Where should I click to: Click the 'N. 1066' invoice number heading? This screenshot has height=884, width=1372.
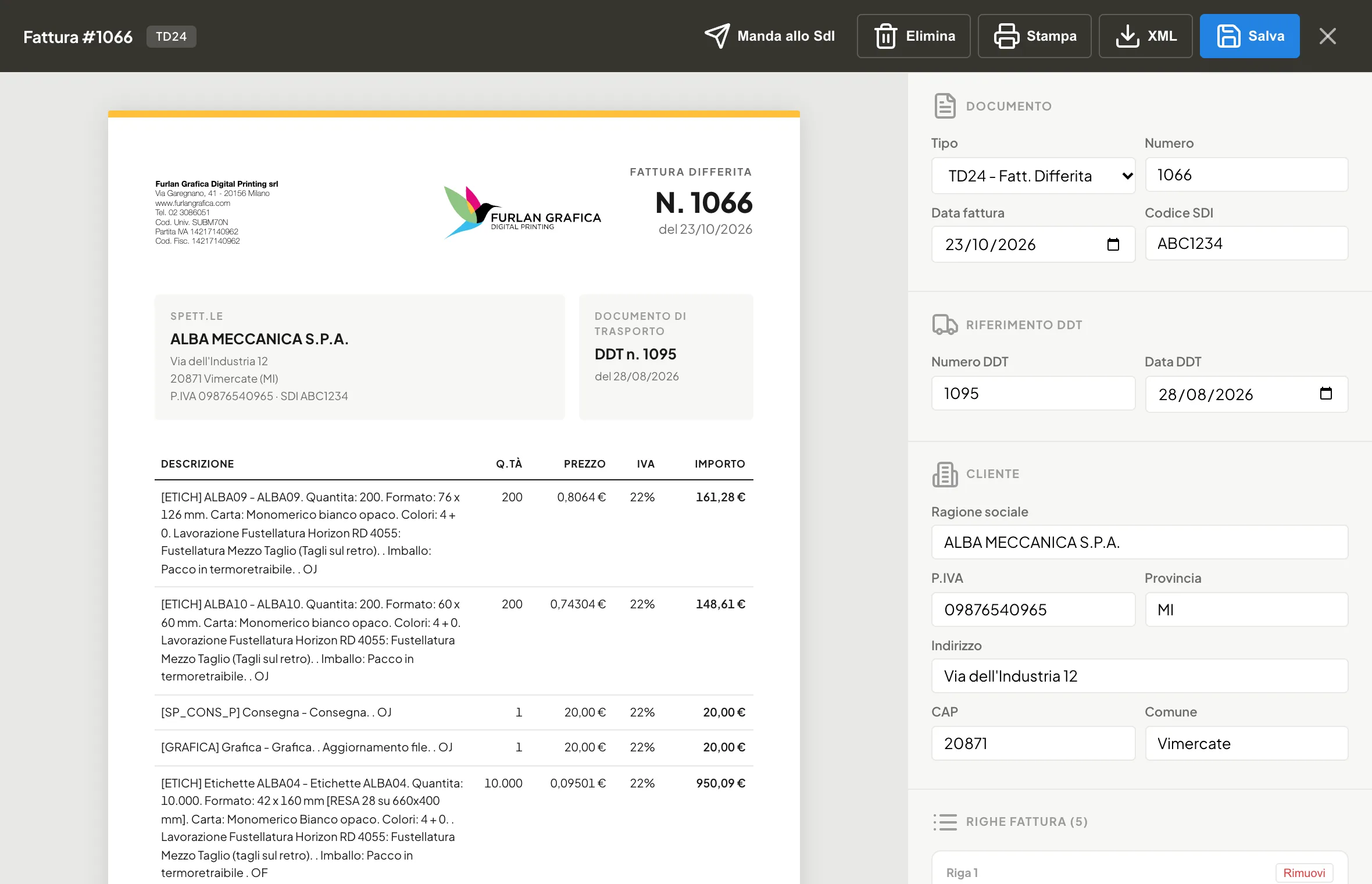point(703,203)
